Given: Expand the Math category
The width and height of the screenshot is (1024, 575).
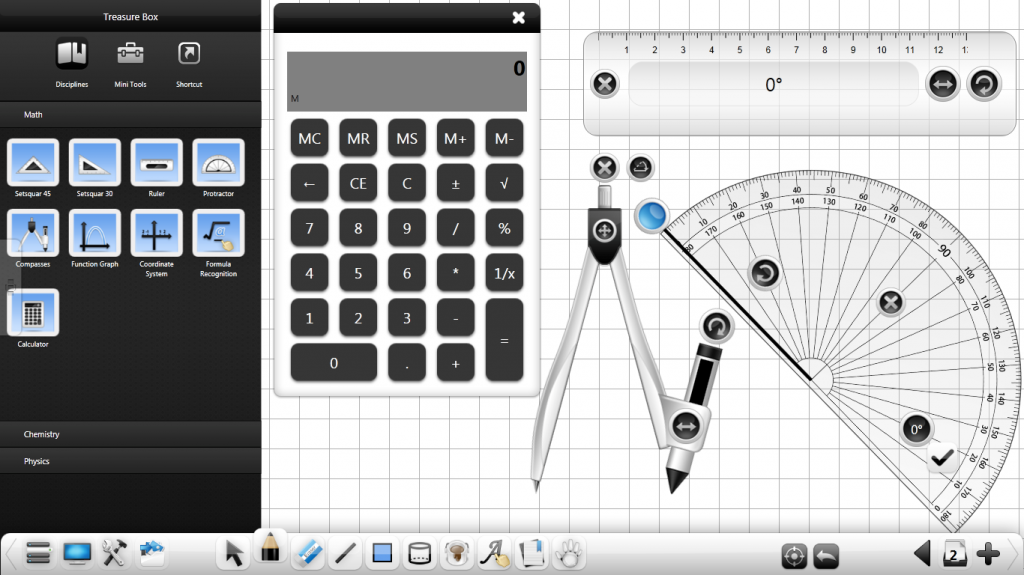Looking at the screenshot, I should [131, 114].
